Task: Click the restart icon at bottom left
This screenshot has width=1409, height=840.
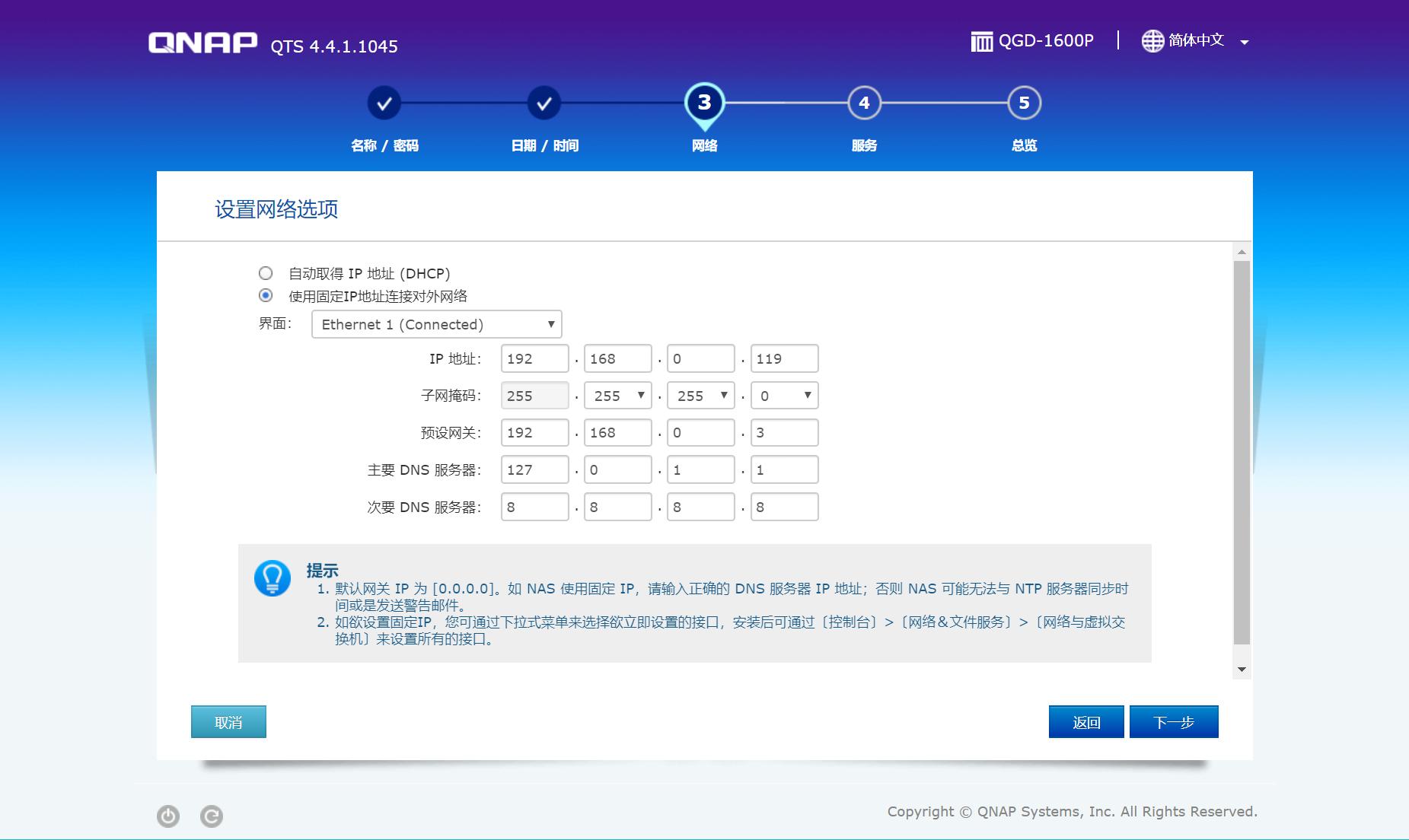Action: 212,816
